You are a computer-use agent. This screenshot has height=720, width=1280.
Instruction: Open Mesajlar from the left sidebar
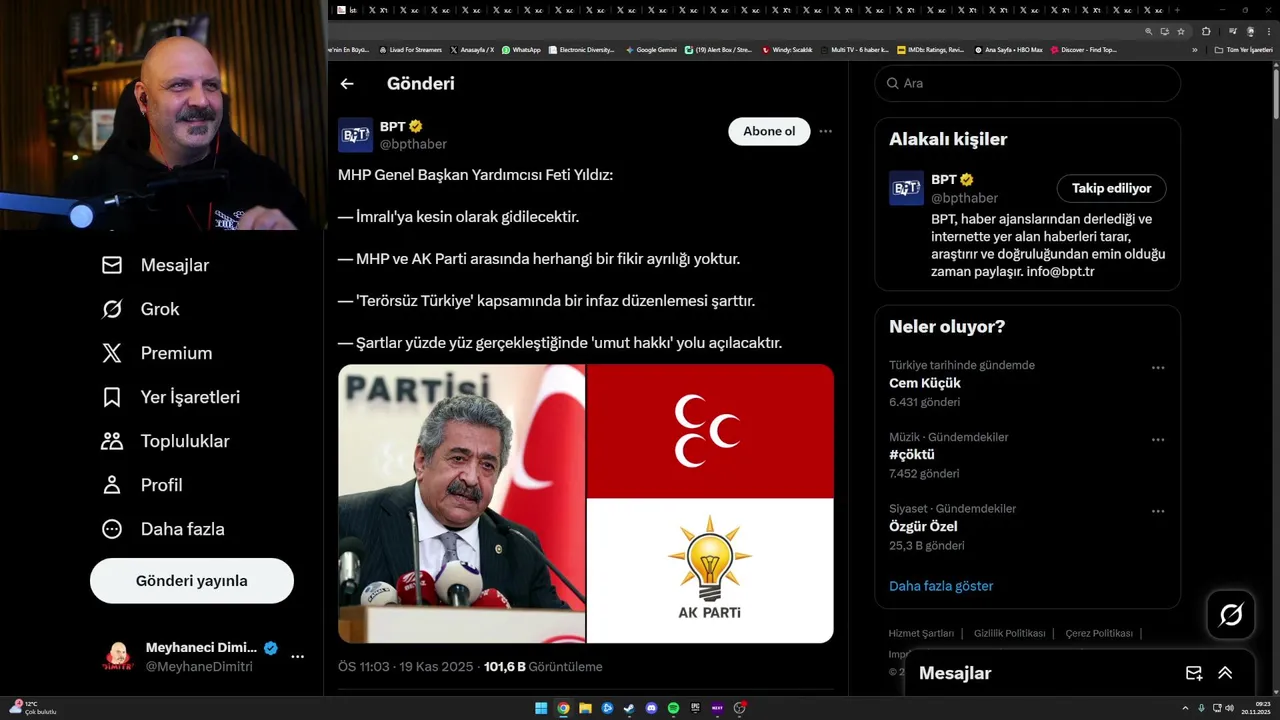155,265
